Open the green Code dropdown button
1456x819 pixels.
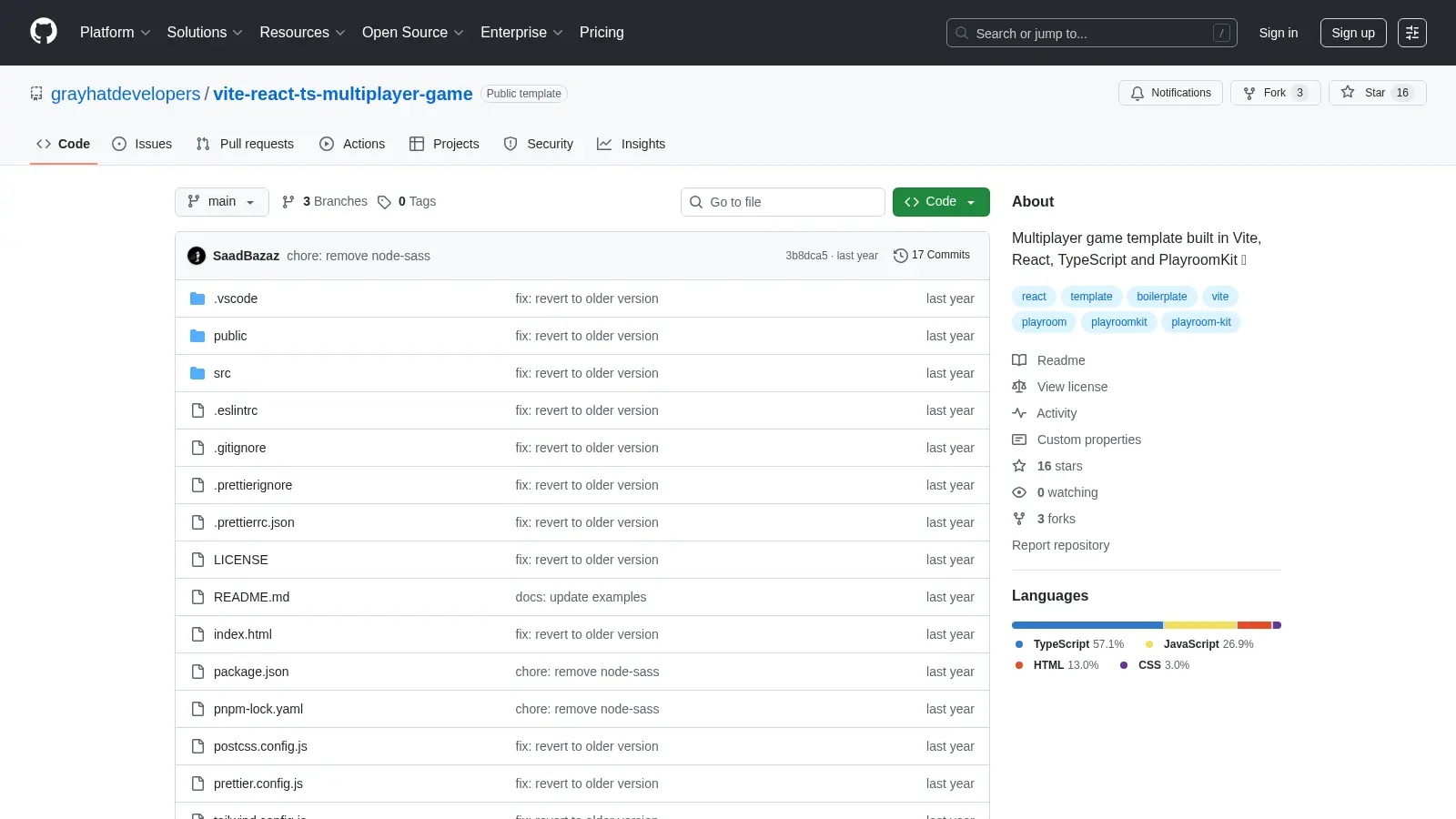pyautogui.click(x=941, y=202)
